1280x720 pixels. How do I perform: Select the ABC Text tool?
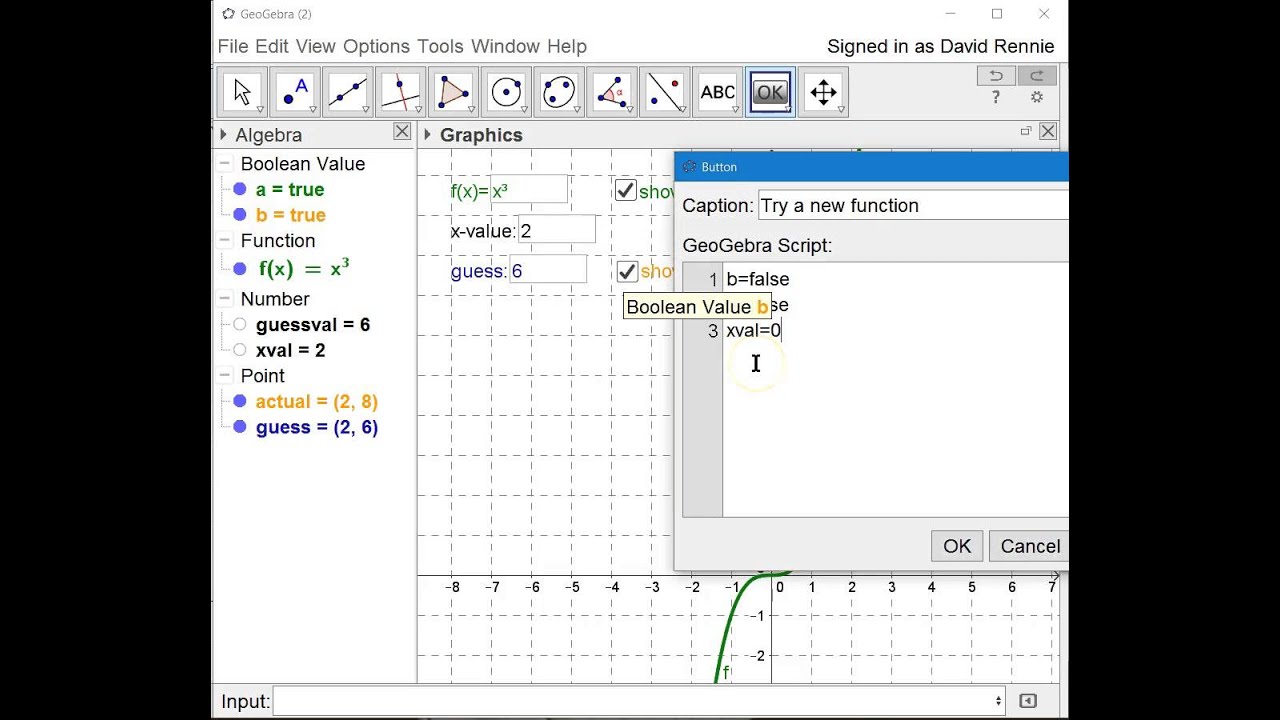click(717, 93)
